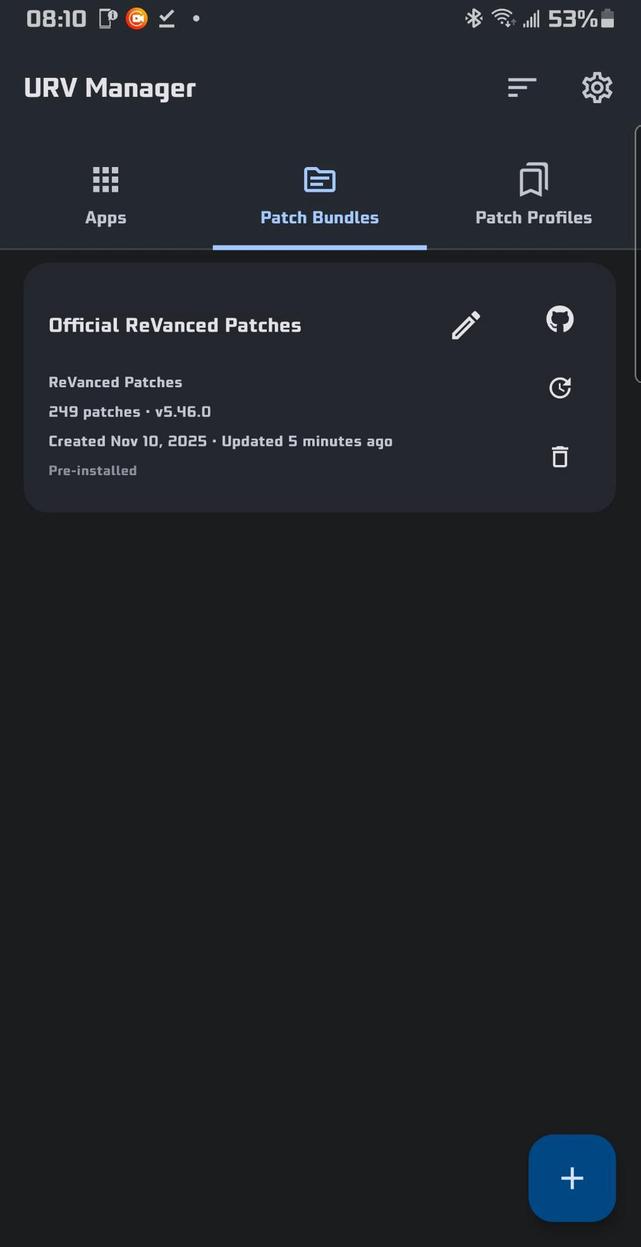Select the Apps grid icon
Screen dimensions: 641x1247
click(x=105, y=179)
